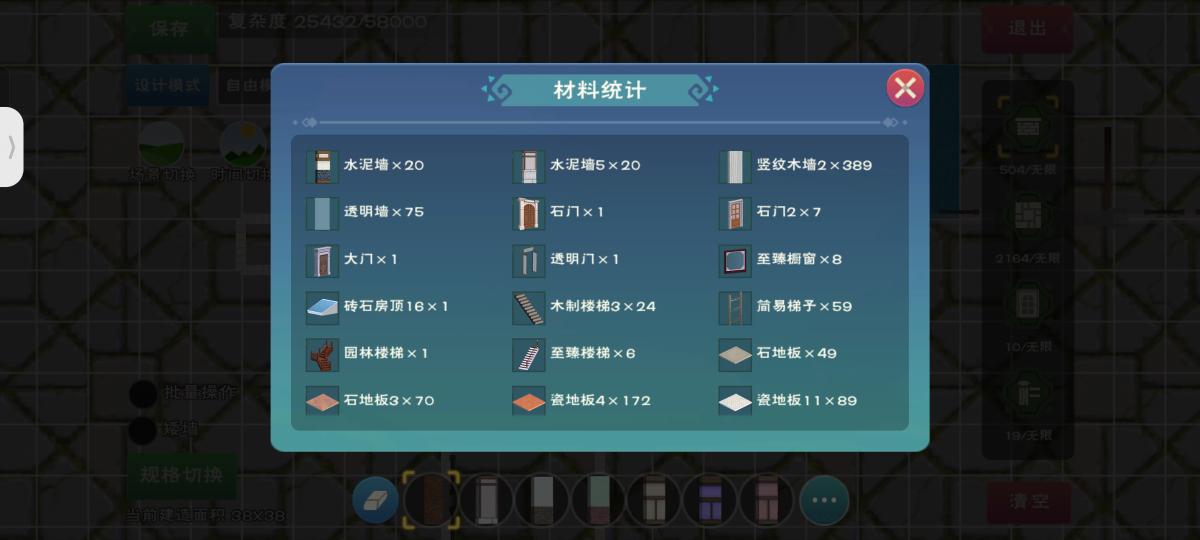Click the 简易梯子×59 ladder icon
1200x540 pixels.
point(735,307)
